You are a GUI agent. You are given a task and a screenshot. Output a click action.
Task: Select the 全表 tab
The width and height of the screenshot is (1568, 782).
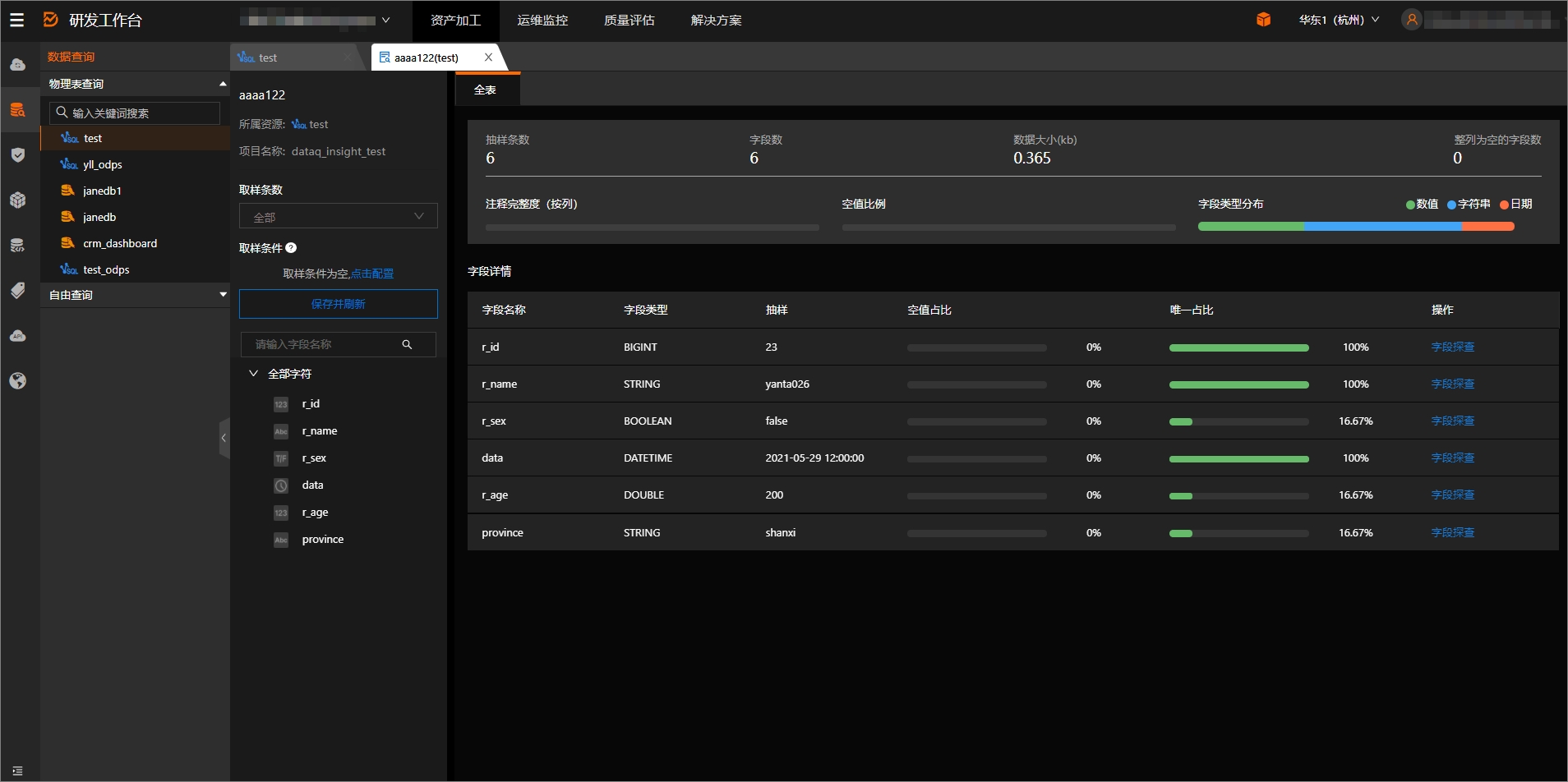click(487, 90)
